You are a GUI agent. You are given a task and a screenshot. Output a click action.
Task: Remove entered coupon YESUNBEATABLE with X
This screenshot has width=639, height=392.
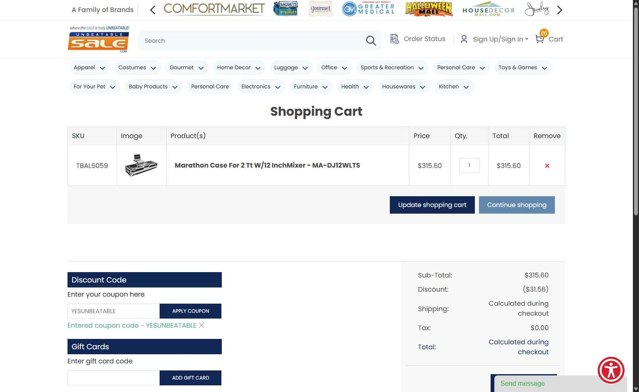click(x=202, y=325)
